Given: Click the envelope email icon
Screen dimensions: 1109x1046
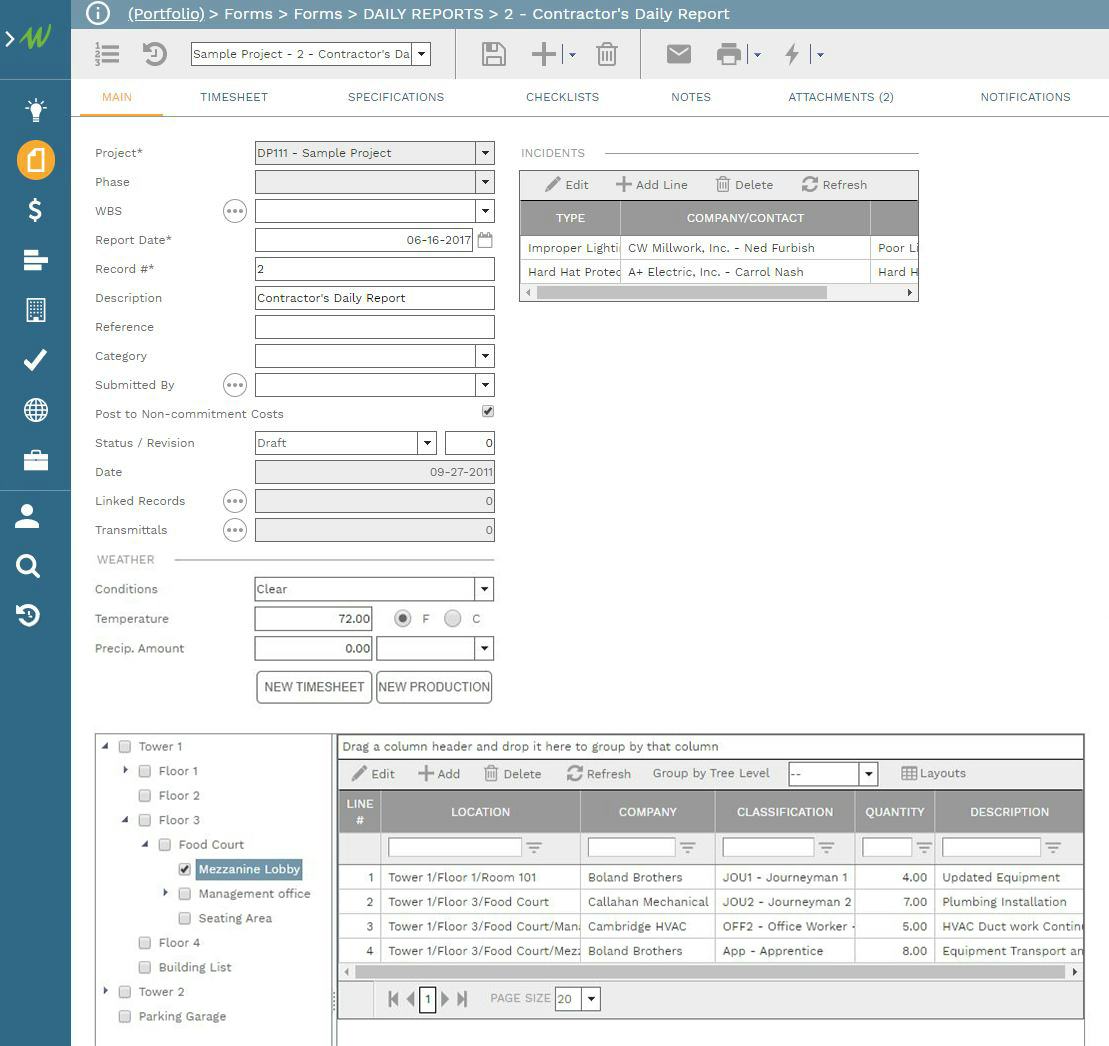Looking at the screenshot, I should (679, 54).
